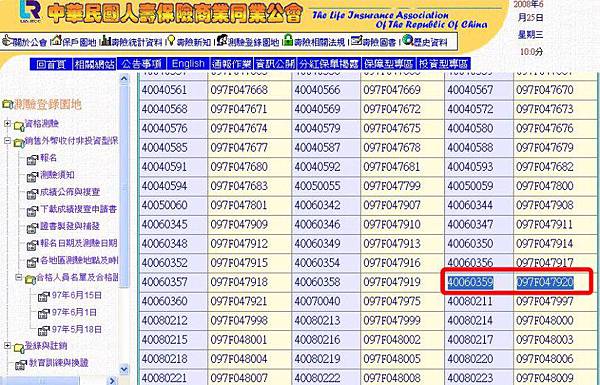Open 公告事項 in blue nav bar
Viewport: 600px width, 385px height.
click(x=142, y=64)
